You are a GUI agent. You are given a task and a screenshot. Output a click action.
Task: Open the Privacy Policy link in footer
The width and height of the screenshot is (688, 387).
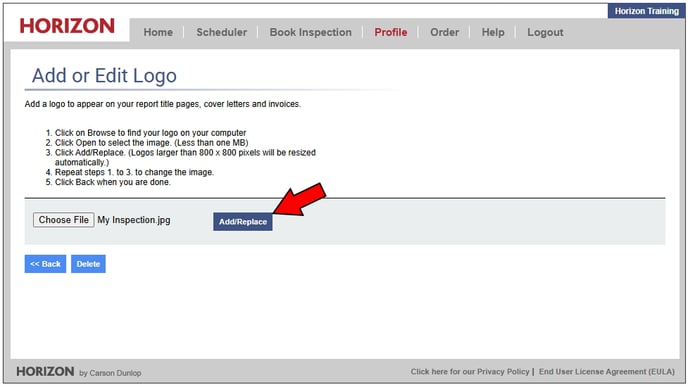click(470, 372)
